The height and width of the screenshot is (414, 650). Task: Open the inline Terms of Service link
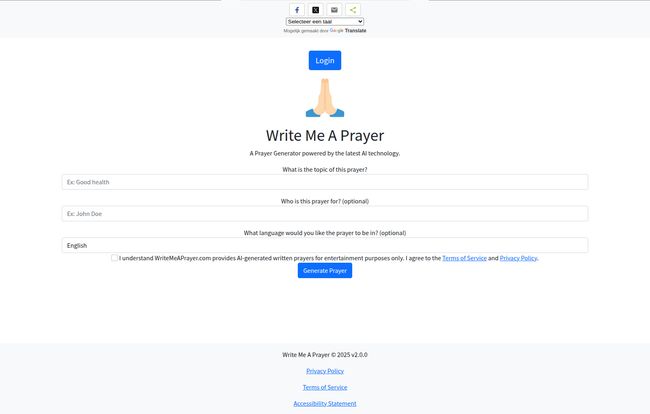click(464, 258)
